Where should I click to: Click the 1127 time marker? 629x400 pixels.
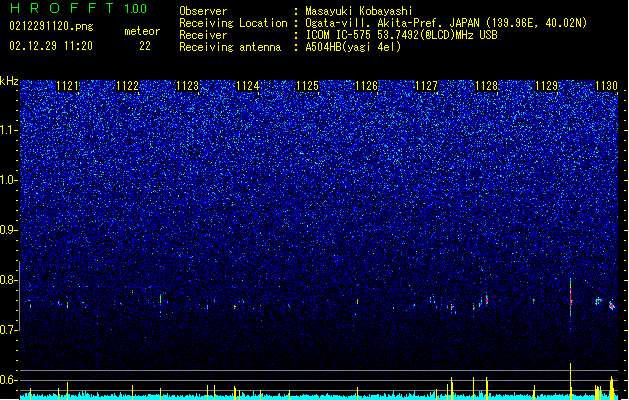point(426,86)
